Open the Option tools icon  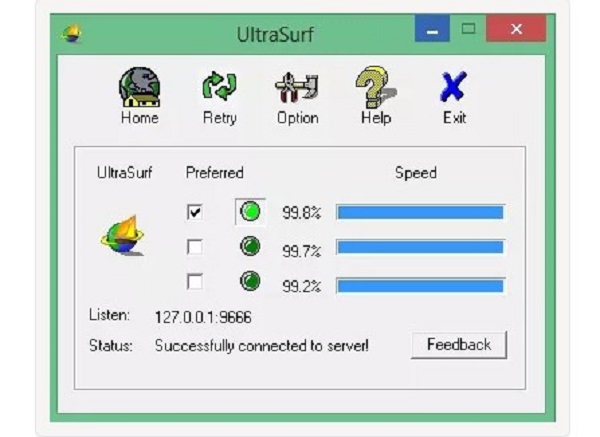coord(297,88)
